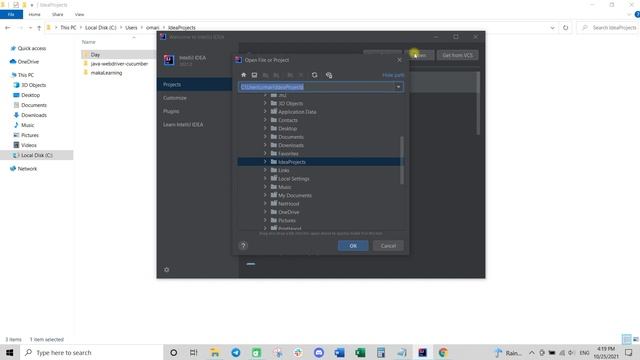The width and height of the screenshot is (640, 360).
Task: Click the Hide path link
Action: click(393, 75)
